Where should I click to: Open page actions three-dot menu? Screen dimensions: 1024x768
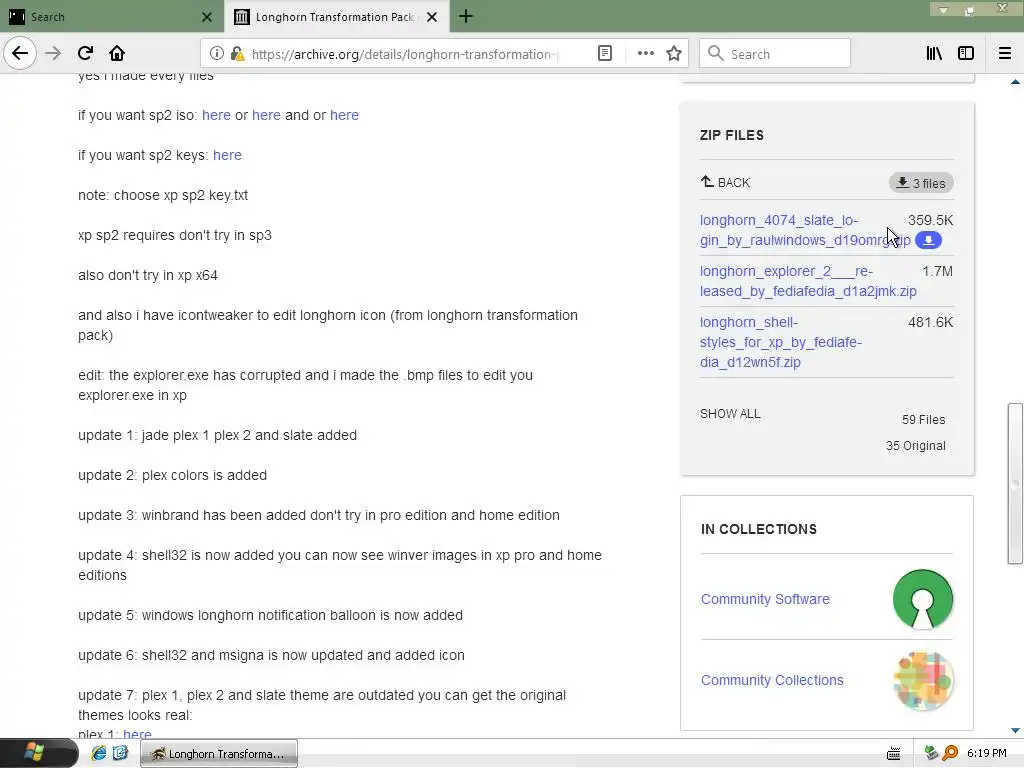(645, 54)
